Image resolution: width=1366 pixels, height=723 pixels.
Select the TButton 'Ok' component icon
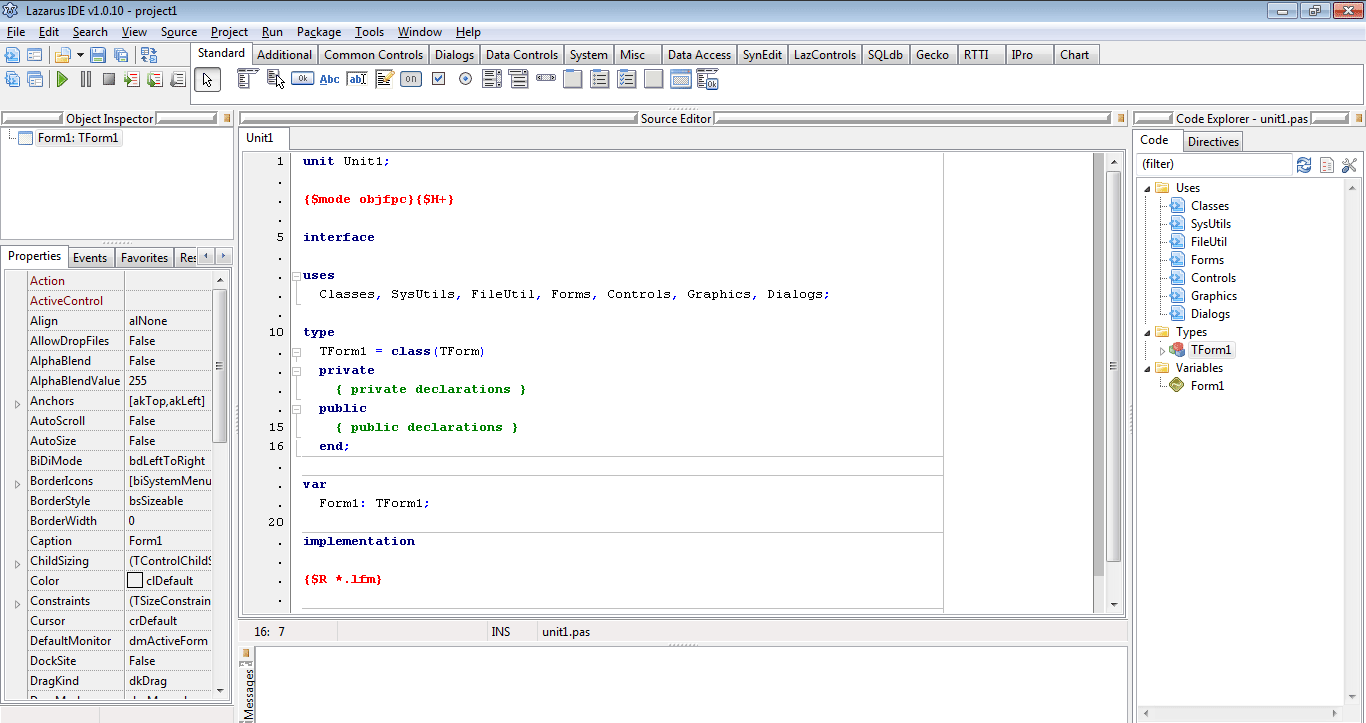tap(302, 79)
